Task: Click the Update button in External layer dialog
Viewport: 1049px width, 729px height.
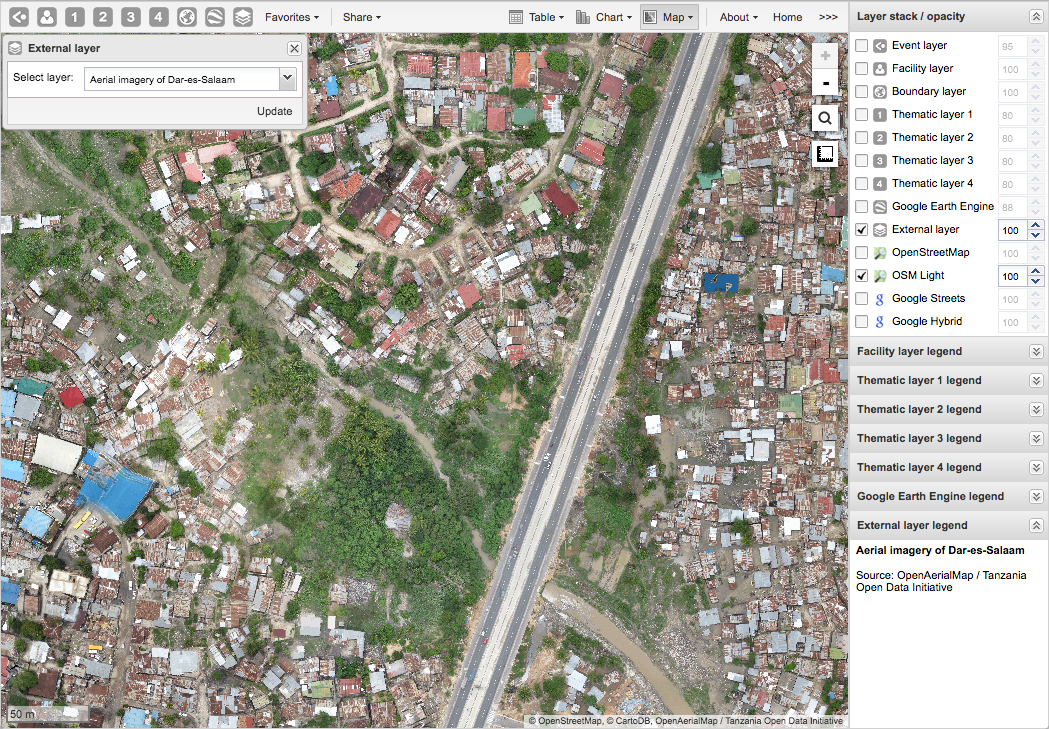Action: [274, 111]
